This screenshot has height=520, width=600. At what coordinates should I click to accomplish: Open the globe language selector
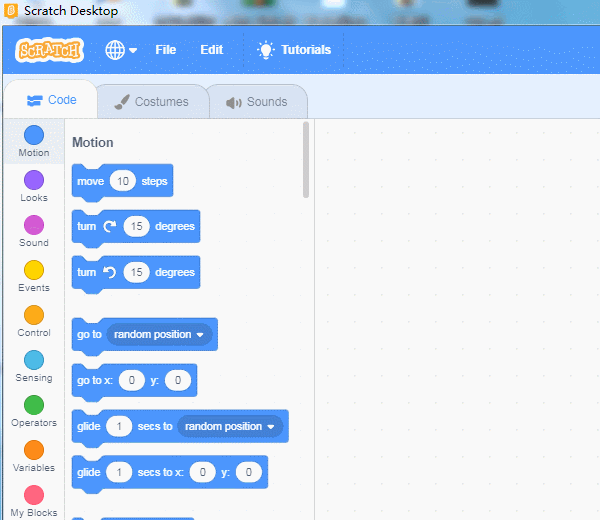[121, 50]
